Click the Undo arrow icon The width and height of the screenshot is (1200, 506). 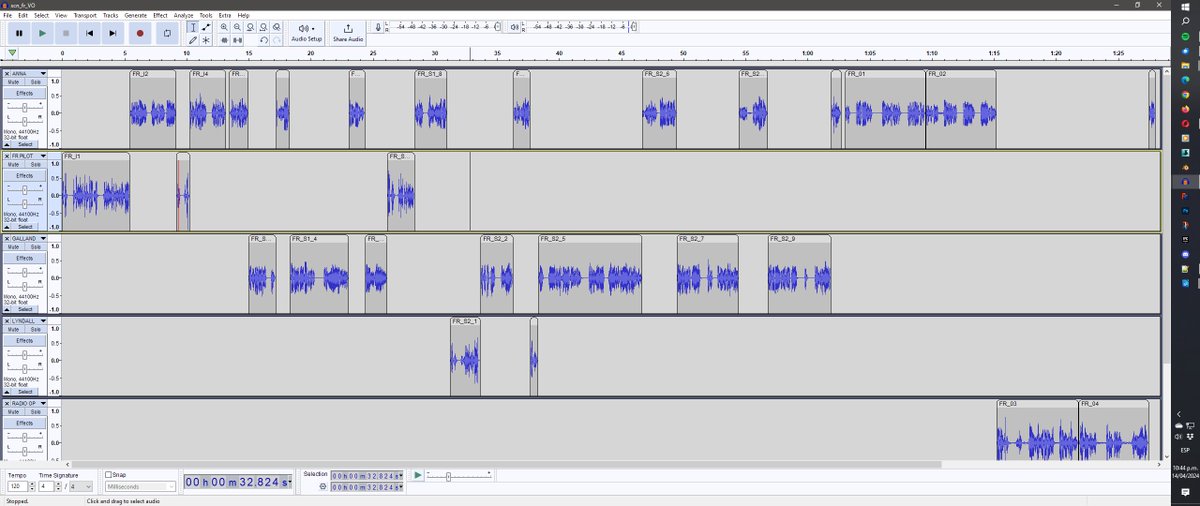[262, 40]
